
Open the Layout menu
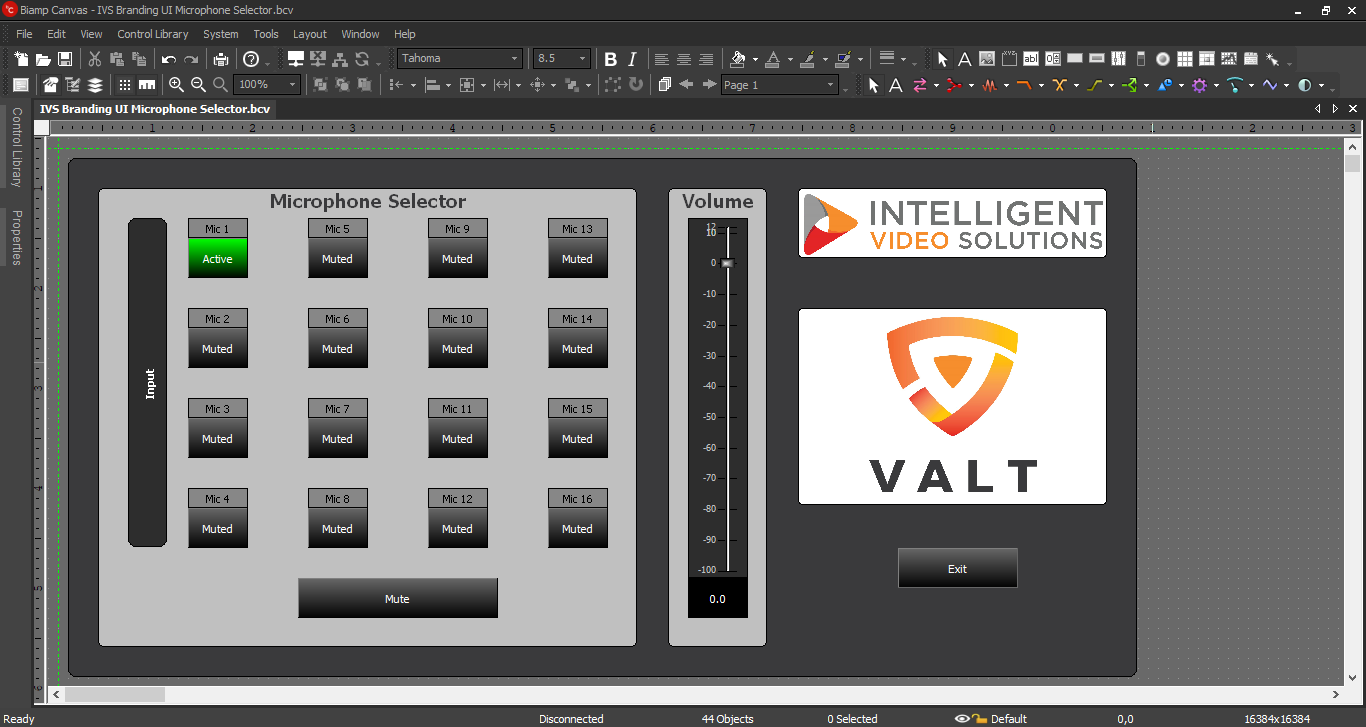tap(310, 34)
